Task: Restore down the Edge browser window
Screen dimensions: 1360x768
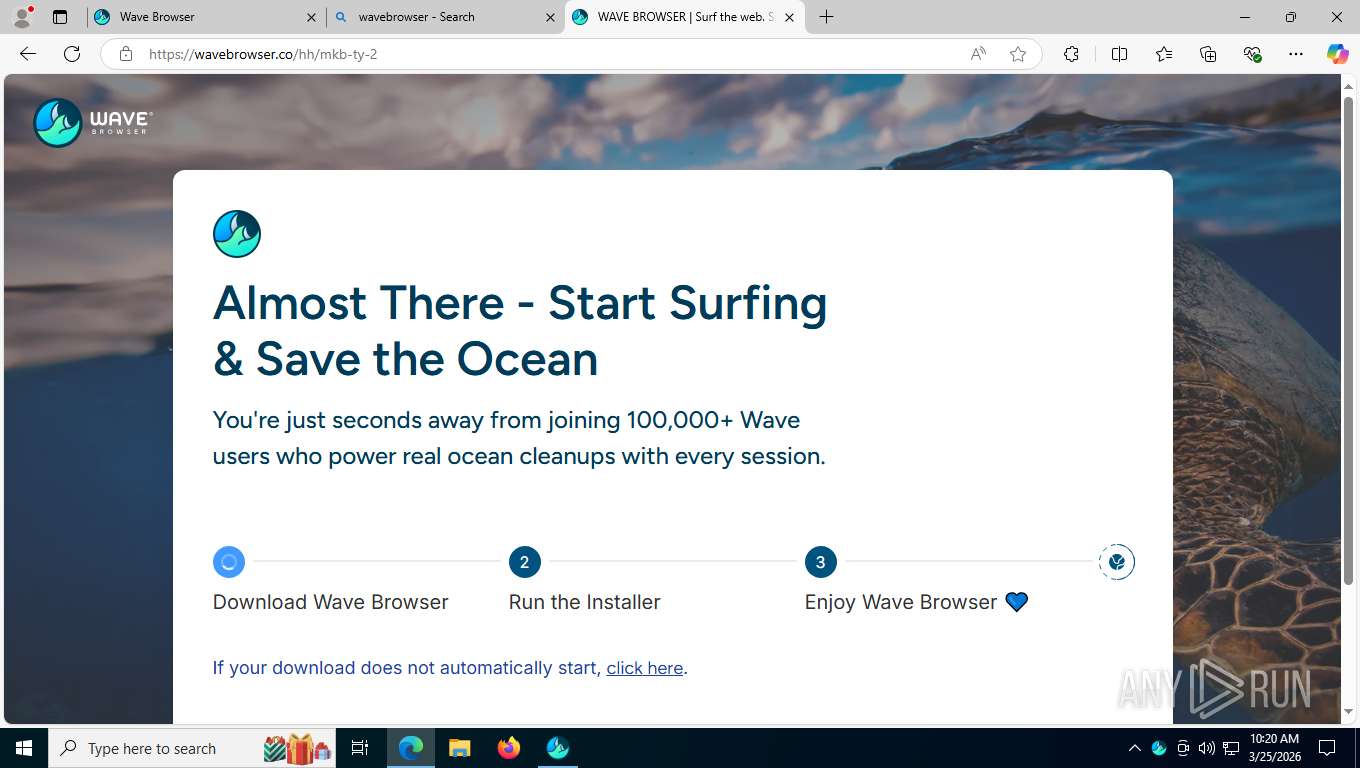Action: [1291, 17]
